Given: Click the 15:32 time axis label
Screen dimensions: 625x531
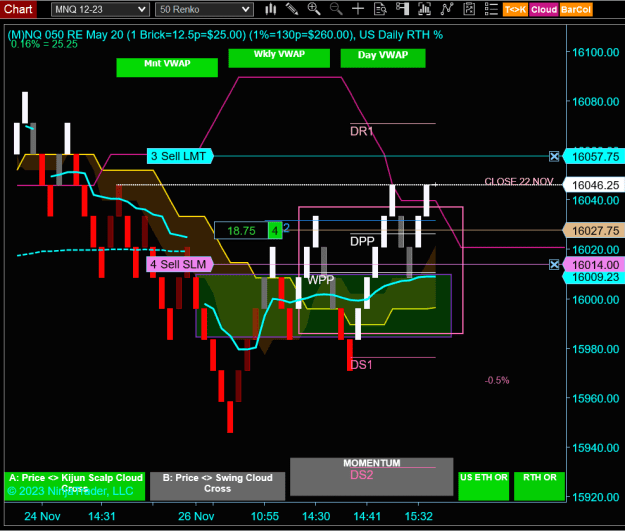Looking at the screenshot, I should click(418, 516).
